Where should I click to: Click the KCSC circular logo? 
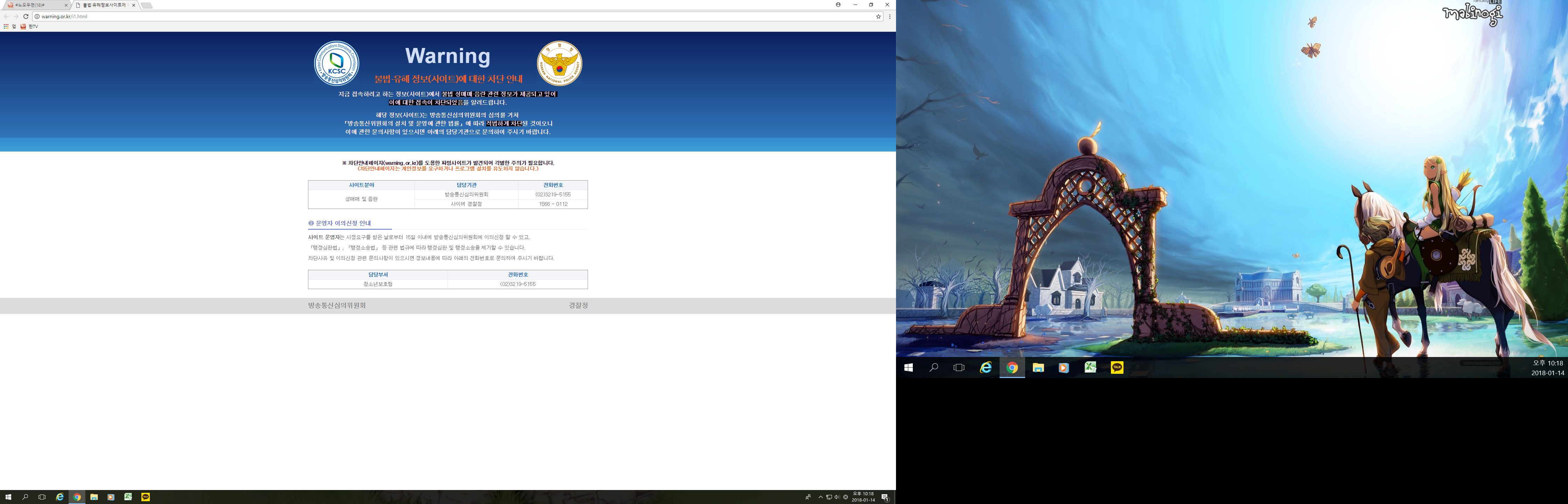[337, 63]
